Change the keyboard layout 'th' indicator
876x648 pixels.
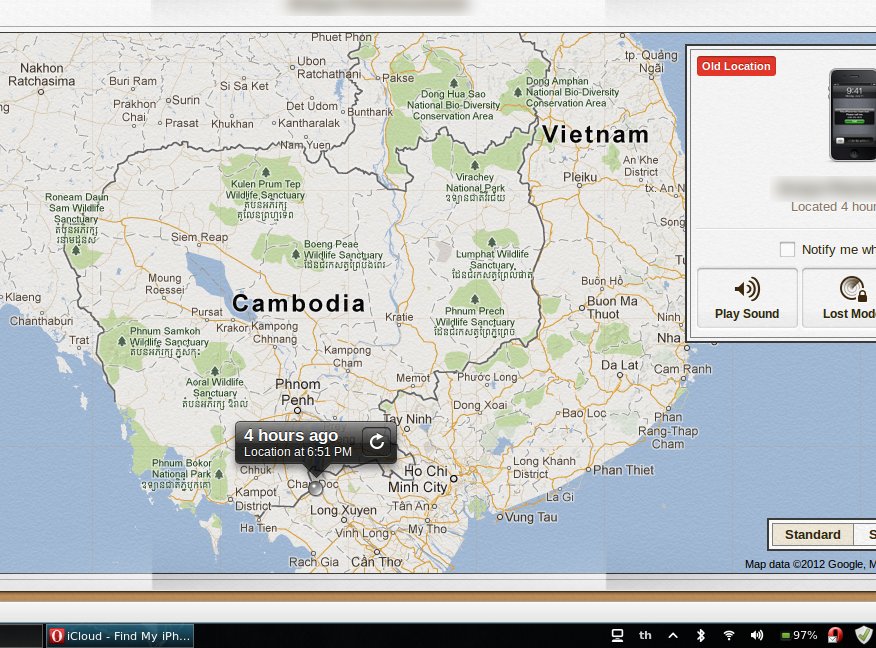[645, 635]
